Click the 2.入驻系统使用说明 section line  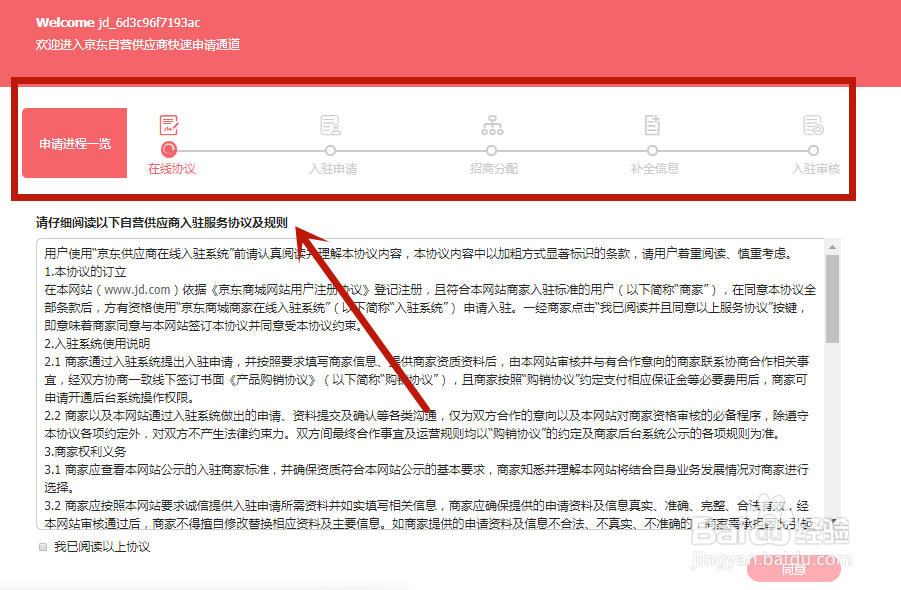[97, 344]
